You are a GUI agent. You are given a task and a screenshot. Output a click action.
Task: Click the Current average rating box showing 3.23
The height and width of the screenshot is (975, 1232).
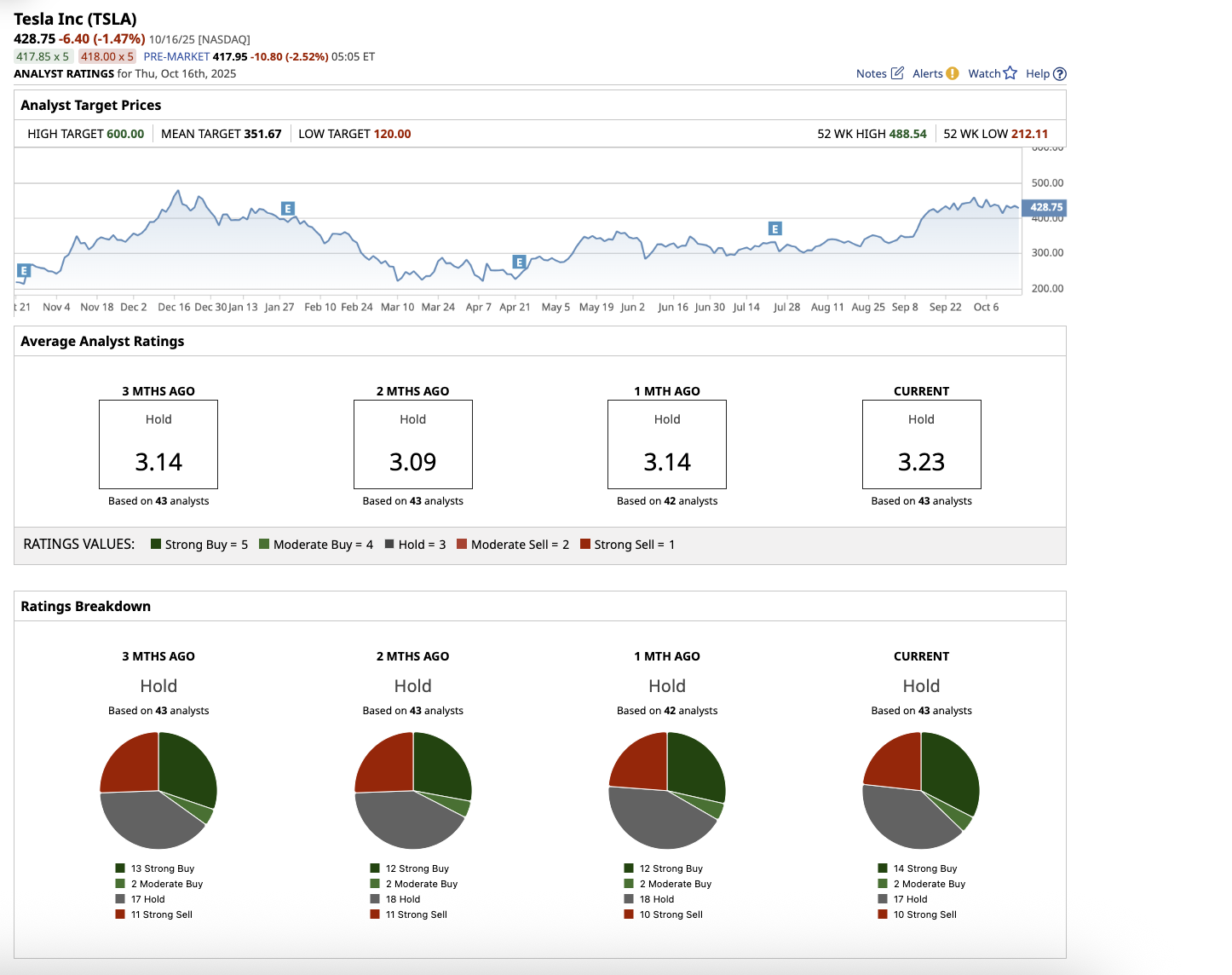[x=921, y=444]
